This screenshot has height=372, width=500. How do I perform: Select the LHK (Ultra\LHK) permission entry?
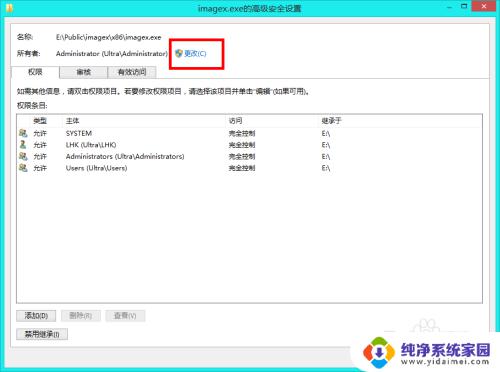(x=249, y=145)
